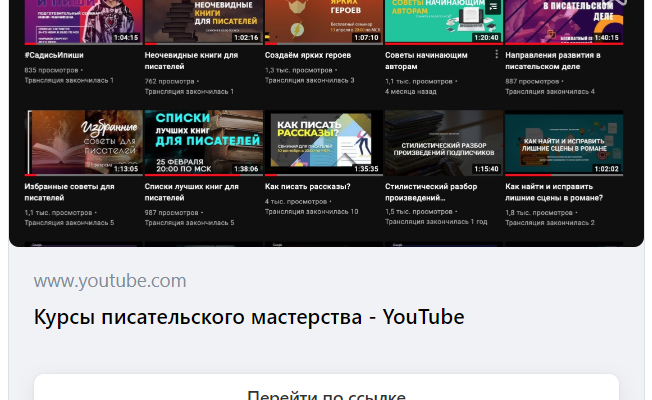Click the 1:38:06 duration badge on Списки thumbnail

pos(246,169)
